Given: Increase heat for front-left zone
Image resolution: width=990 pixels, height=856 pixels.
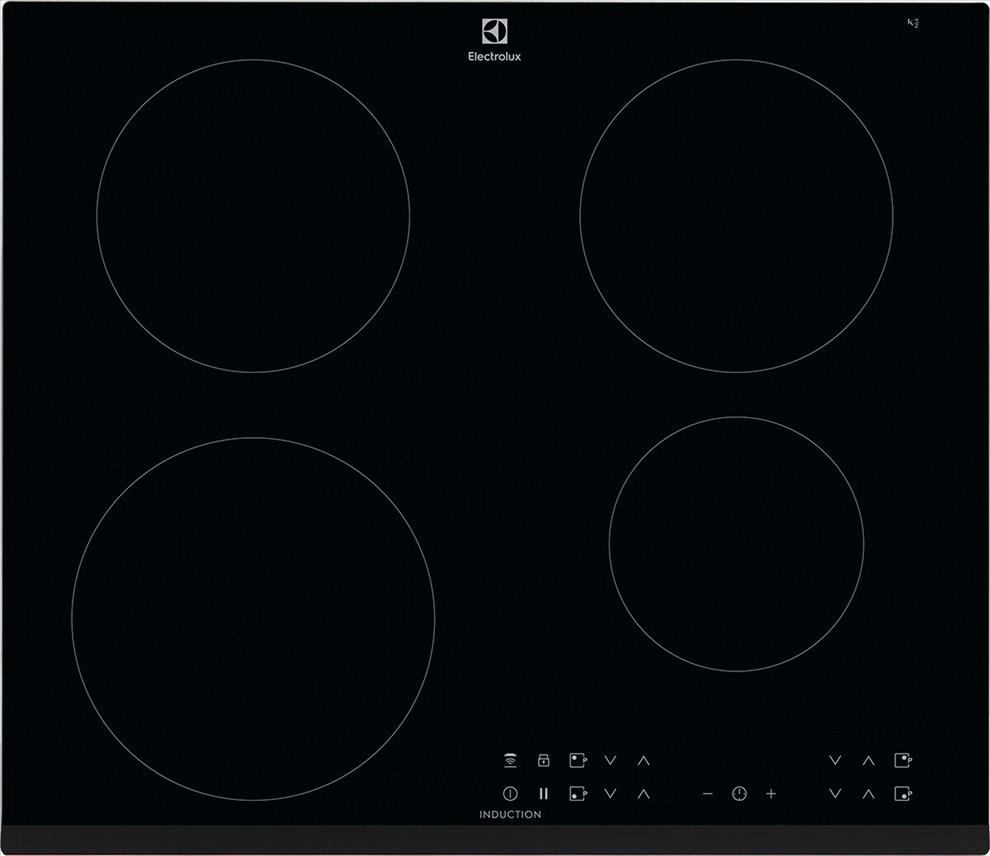Looking at the screenshot, I should point(643,794).
